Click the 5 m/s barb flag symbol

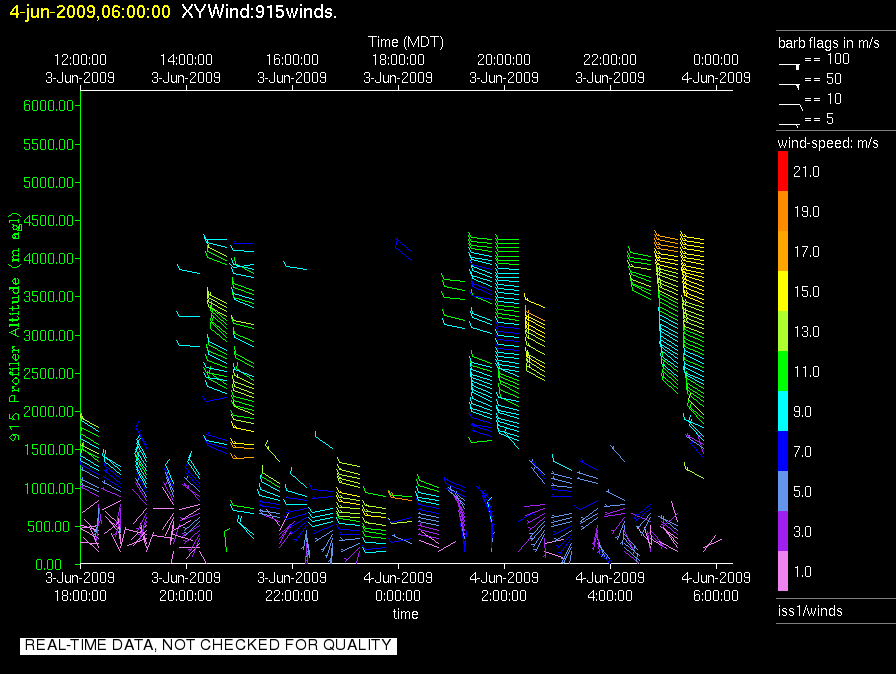(790, 122)
